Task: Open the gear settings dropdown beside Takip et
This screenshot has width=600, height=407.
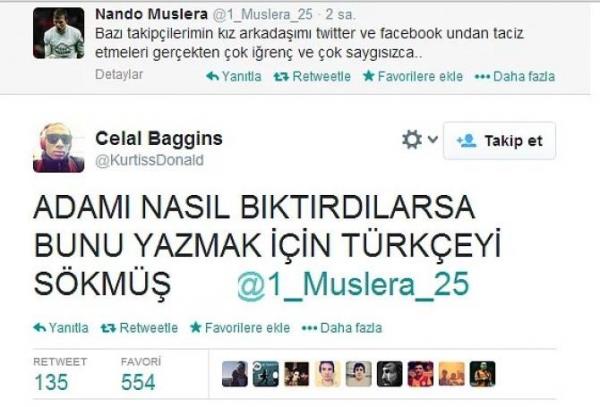Action: tap(420, 140)
